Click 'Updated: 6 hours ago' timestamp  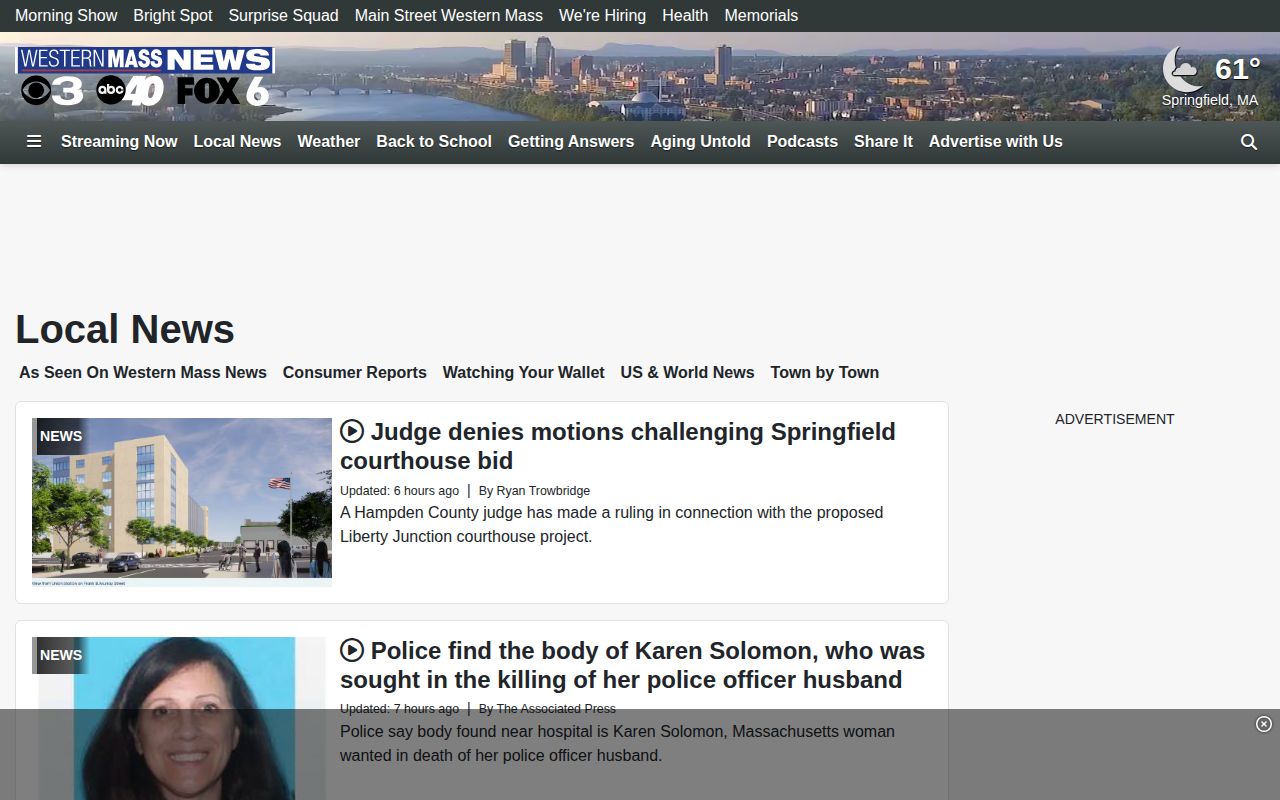point(399,491)
